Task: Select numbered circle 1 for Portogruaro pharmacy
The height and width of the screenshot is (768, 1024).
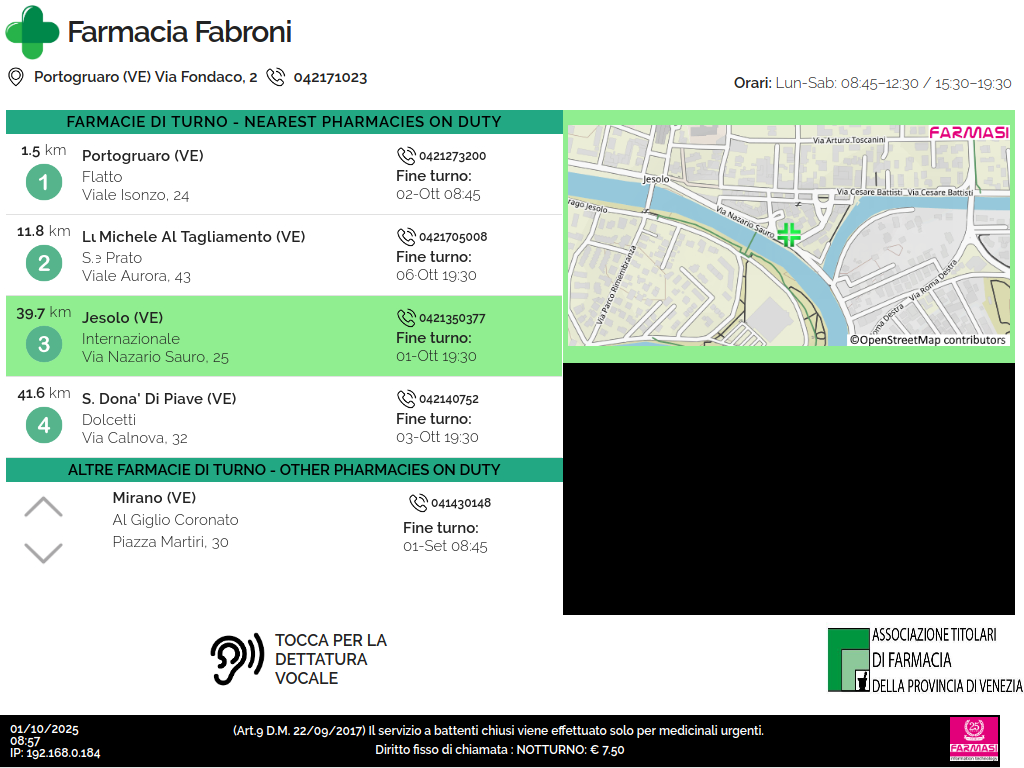Action: tap(43, 182)
